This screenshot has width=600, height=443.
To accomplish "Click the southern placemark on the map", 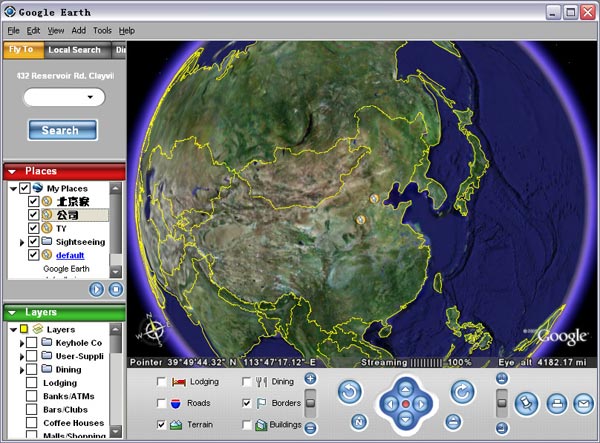I will click(x=360, y=220).
